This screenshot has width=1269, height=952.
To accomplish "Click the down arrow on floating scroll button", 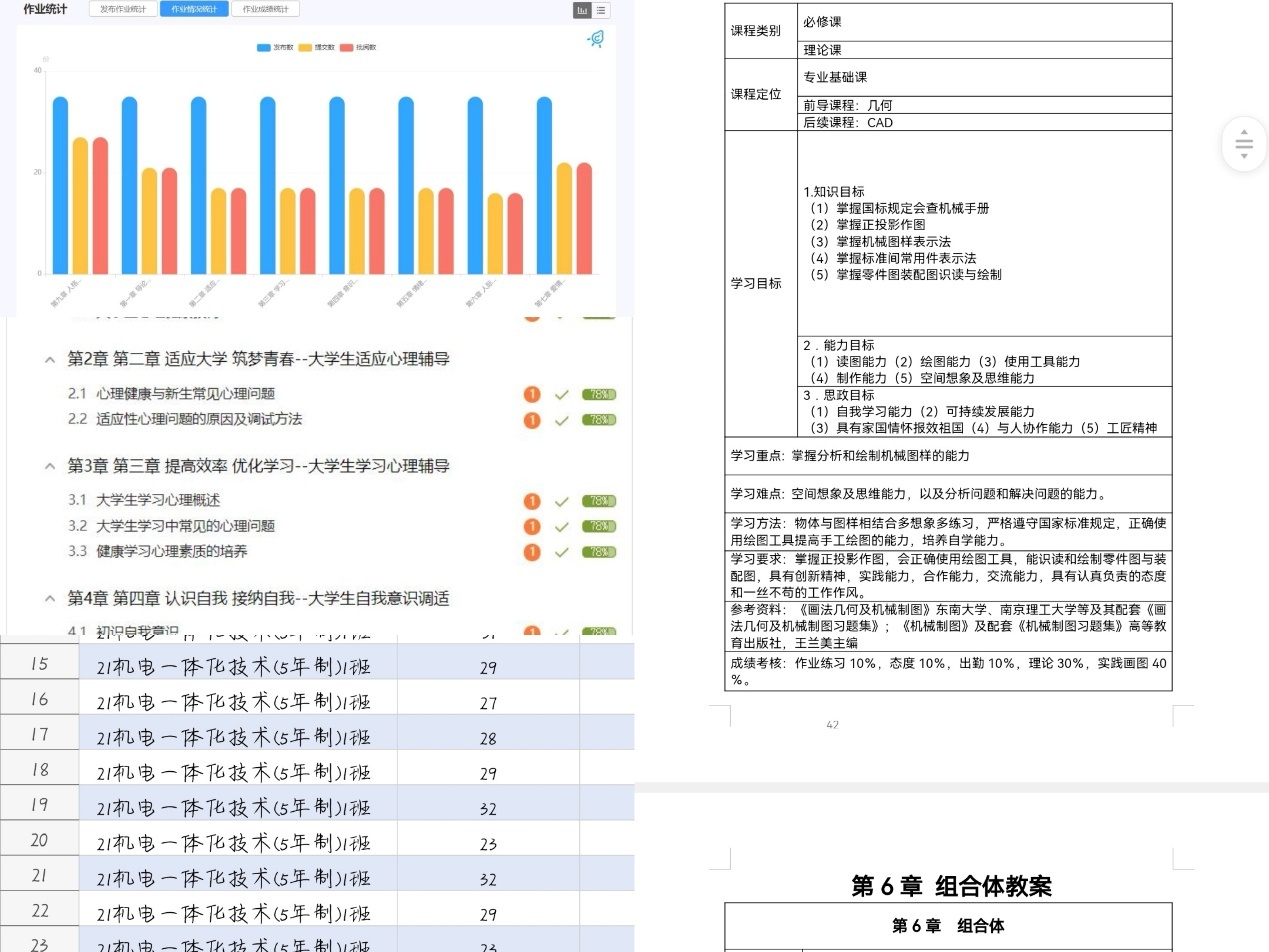I will point(1244,155).
